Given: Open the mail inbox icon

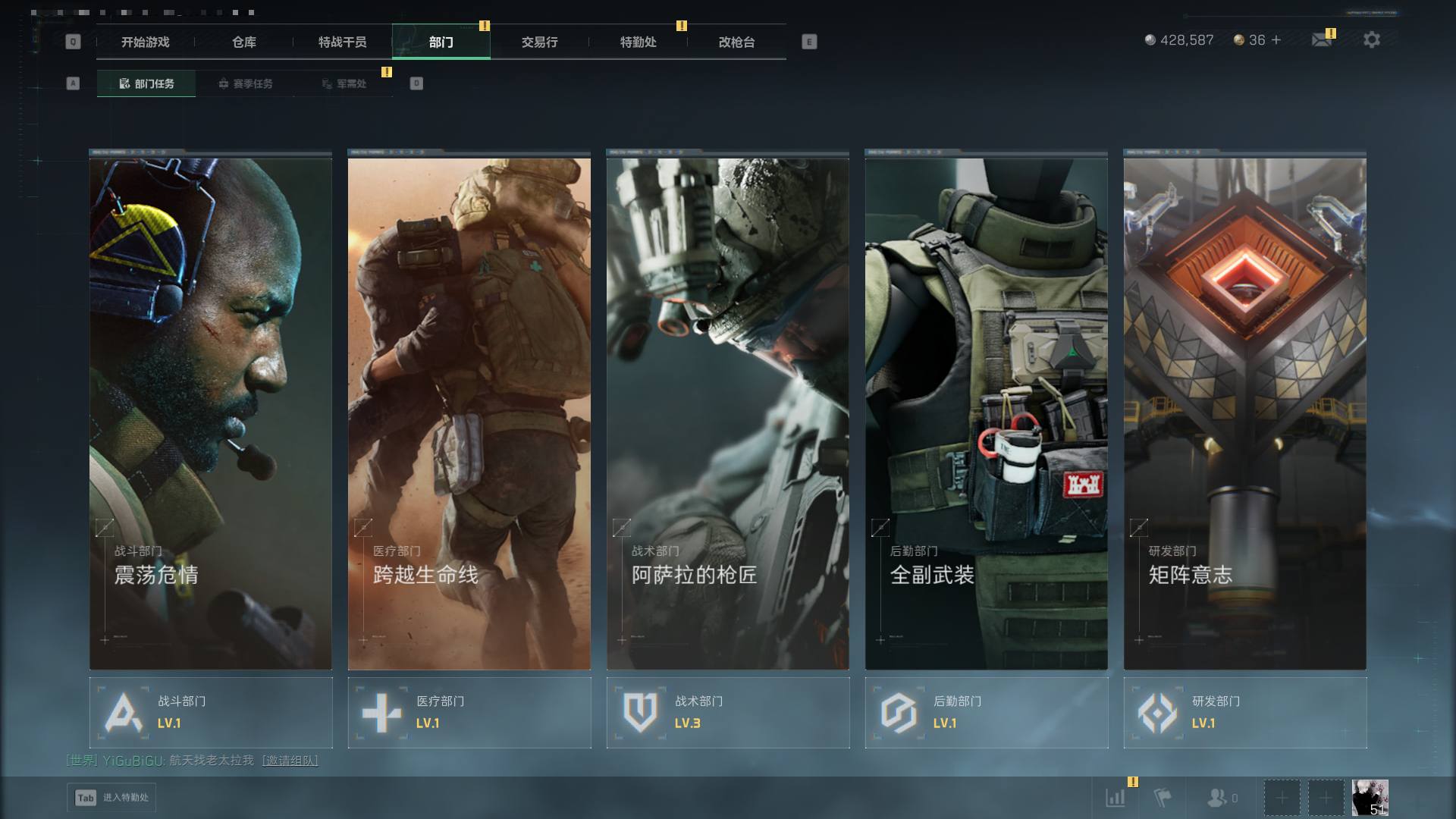Looking at the screenshot, I should point(1322,40).
